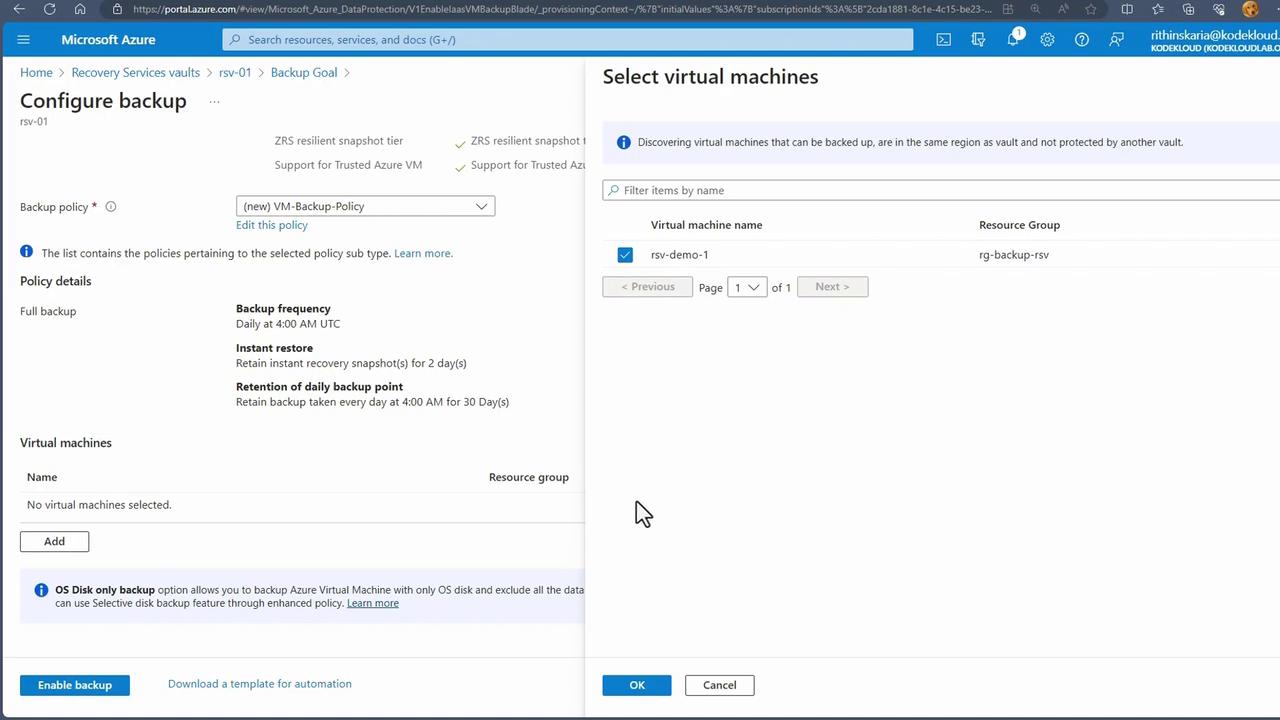The width and height of the screenshot is (1280, 720).
Task: Uncheck the rsv-demo-1 virtual machine checkbox
Action: pos(625,255)
